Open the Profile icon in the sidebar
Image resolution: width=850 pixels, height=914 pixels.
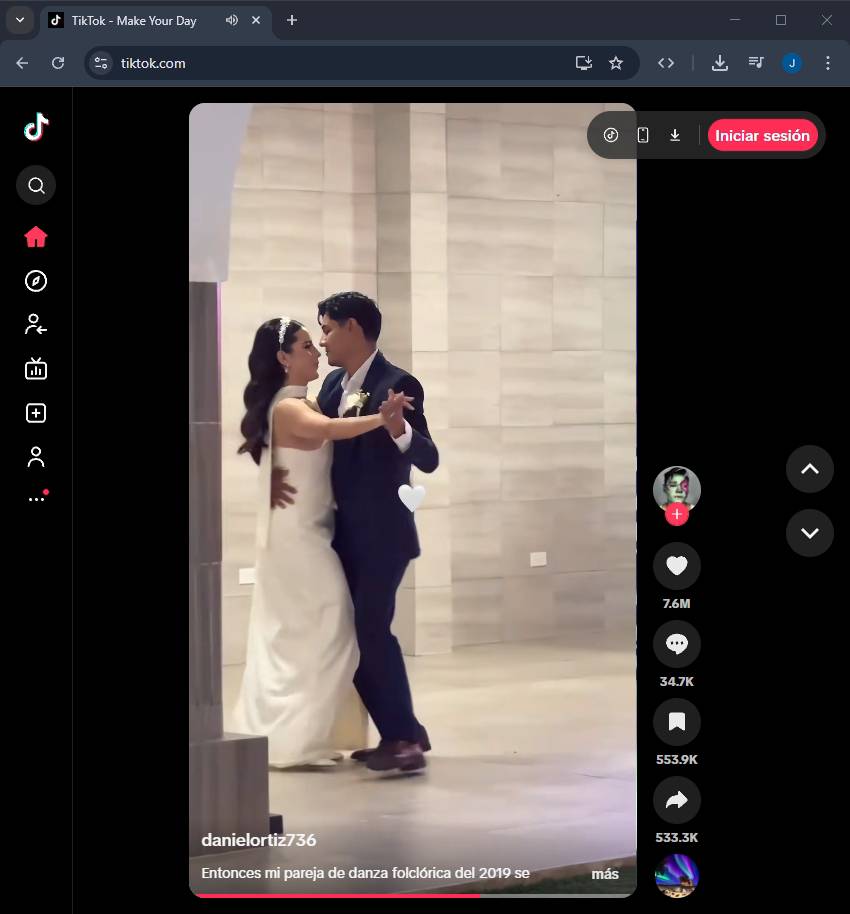(36, 457)
